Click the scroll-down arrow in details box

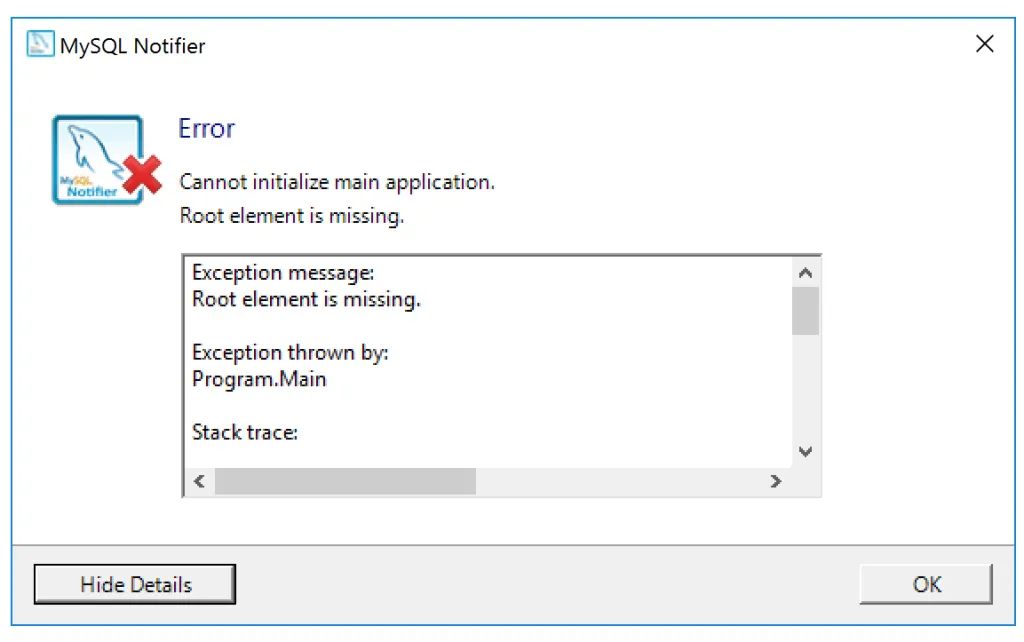coord(805,452)
